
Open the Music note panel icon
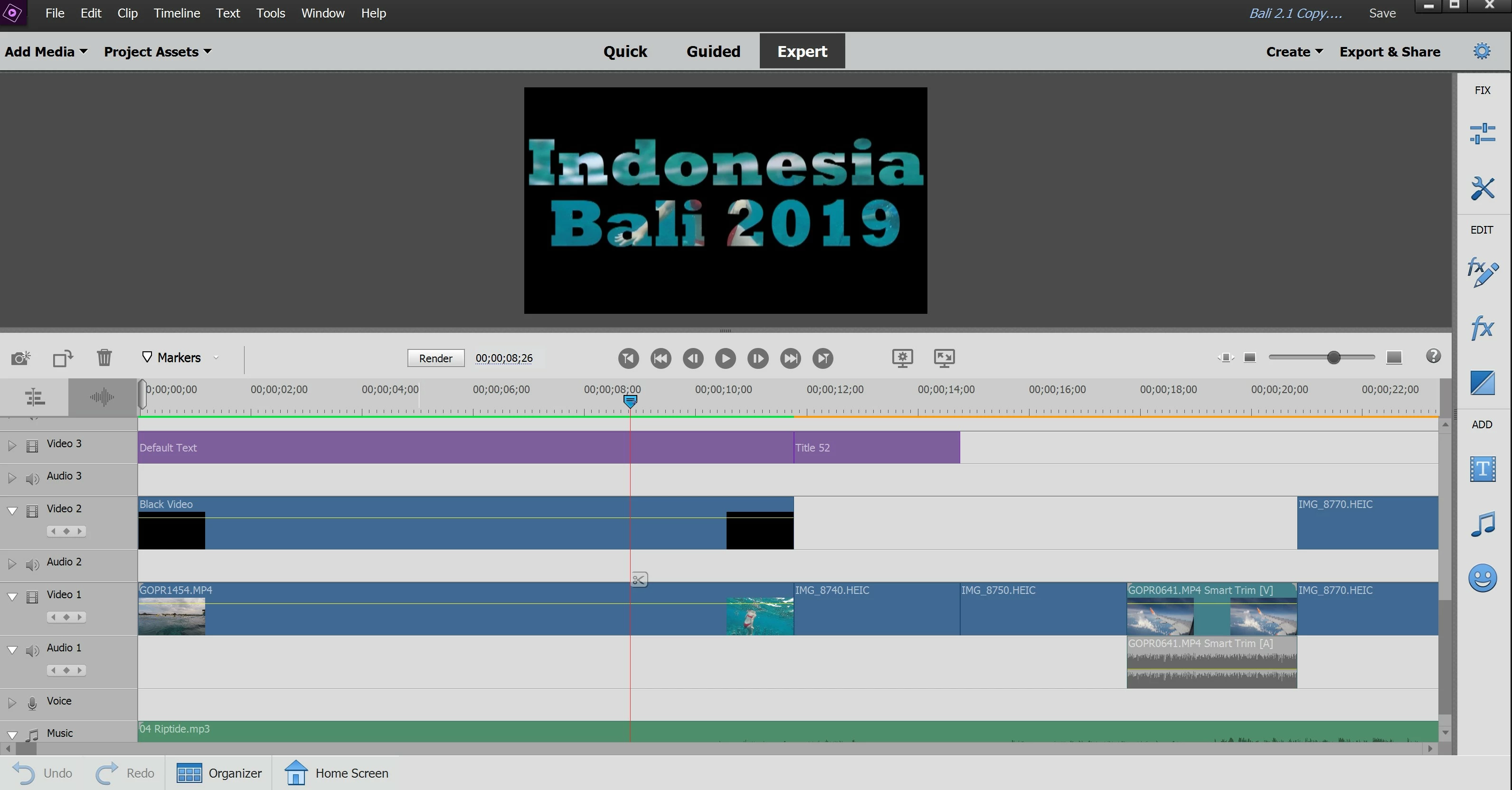pyautogui.click(x=1482, y=524)
